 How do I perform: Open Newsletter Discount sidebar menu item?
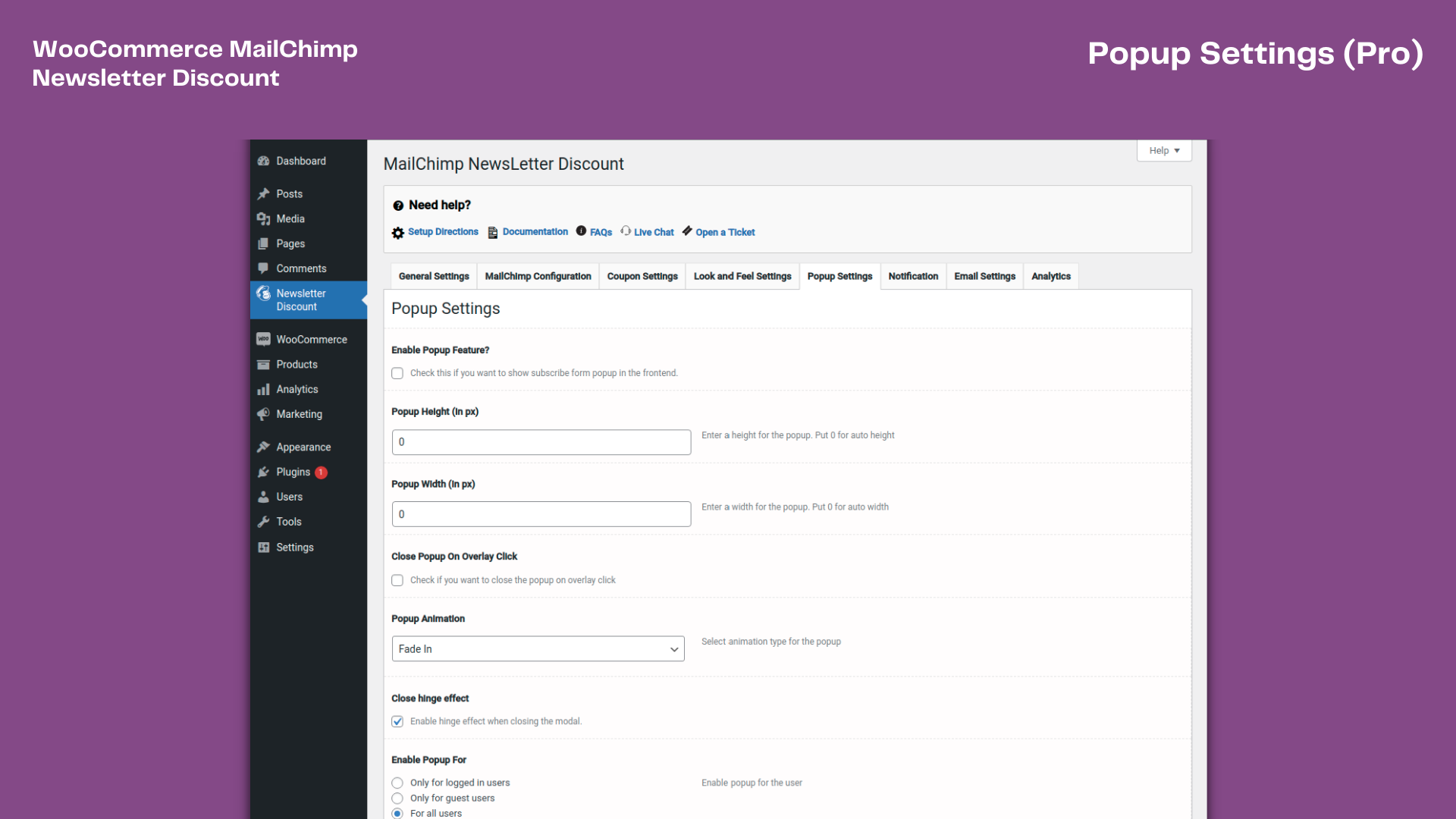coord(309,300)
